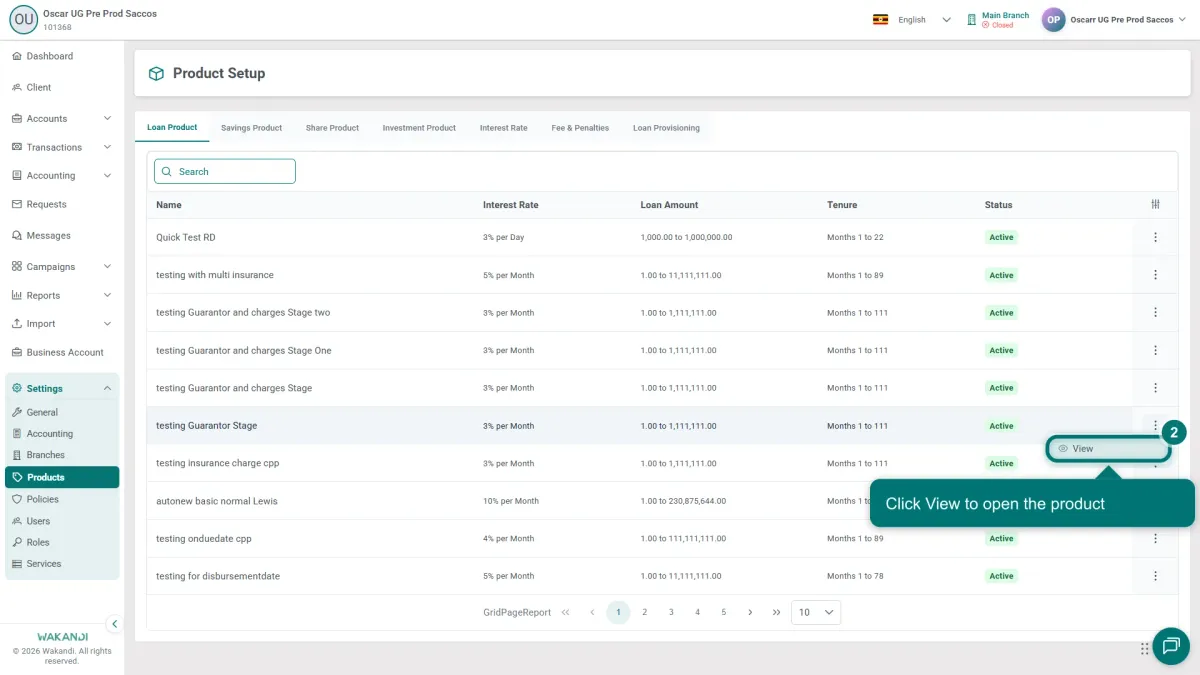The height and width of the screenshot is (675, 1200).
Task: Open row menu for testing with multi insurance
Action: (x=1155, y=275)
